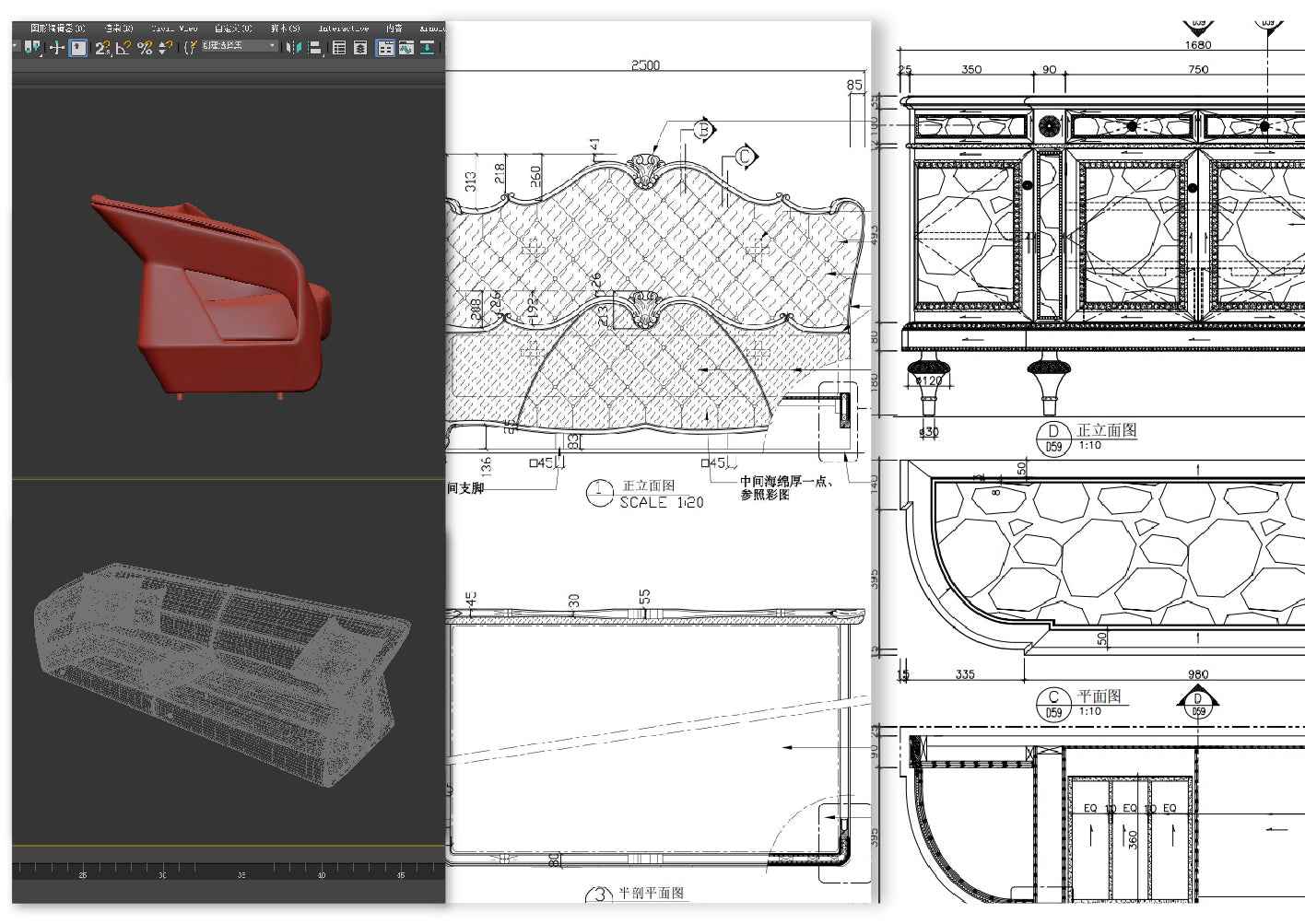Select the Select and Manipulate crosshair tool
Viewport: 1305px width, 924px height.
[56, 48]
